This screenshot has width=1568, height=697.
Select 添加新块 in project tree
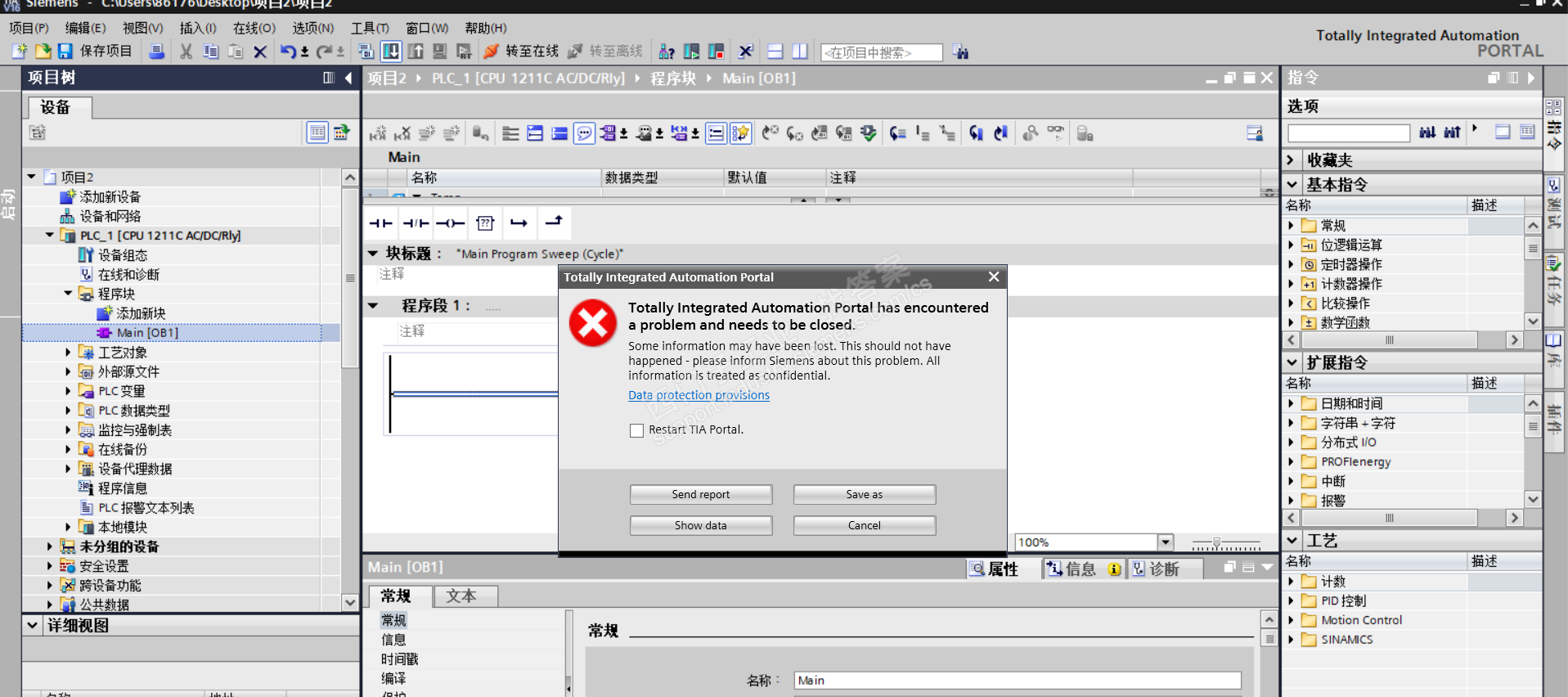133,313
